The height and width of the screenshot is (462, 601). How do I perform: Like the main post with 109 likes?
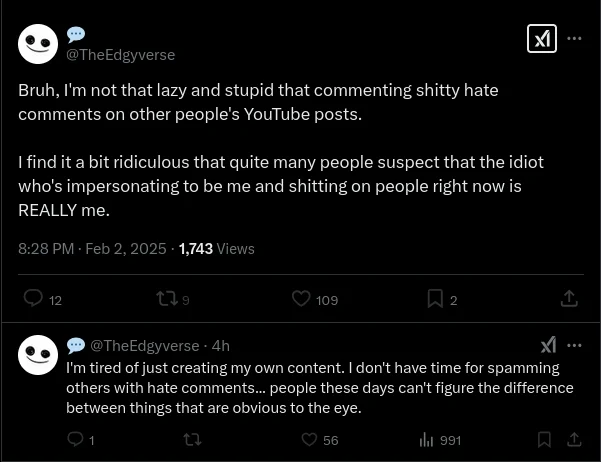click(x=301, y=298)
